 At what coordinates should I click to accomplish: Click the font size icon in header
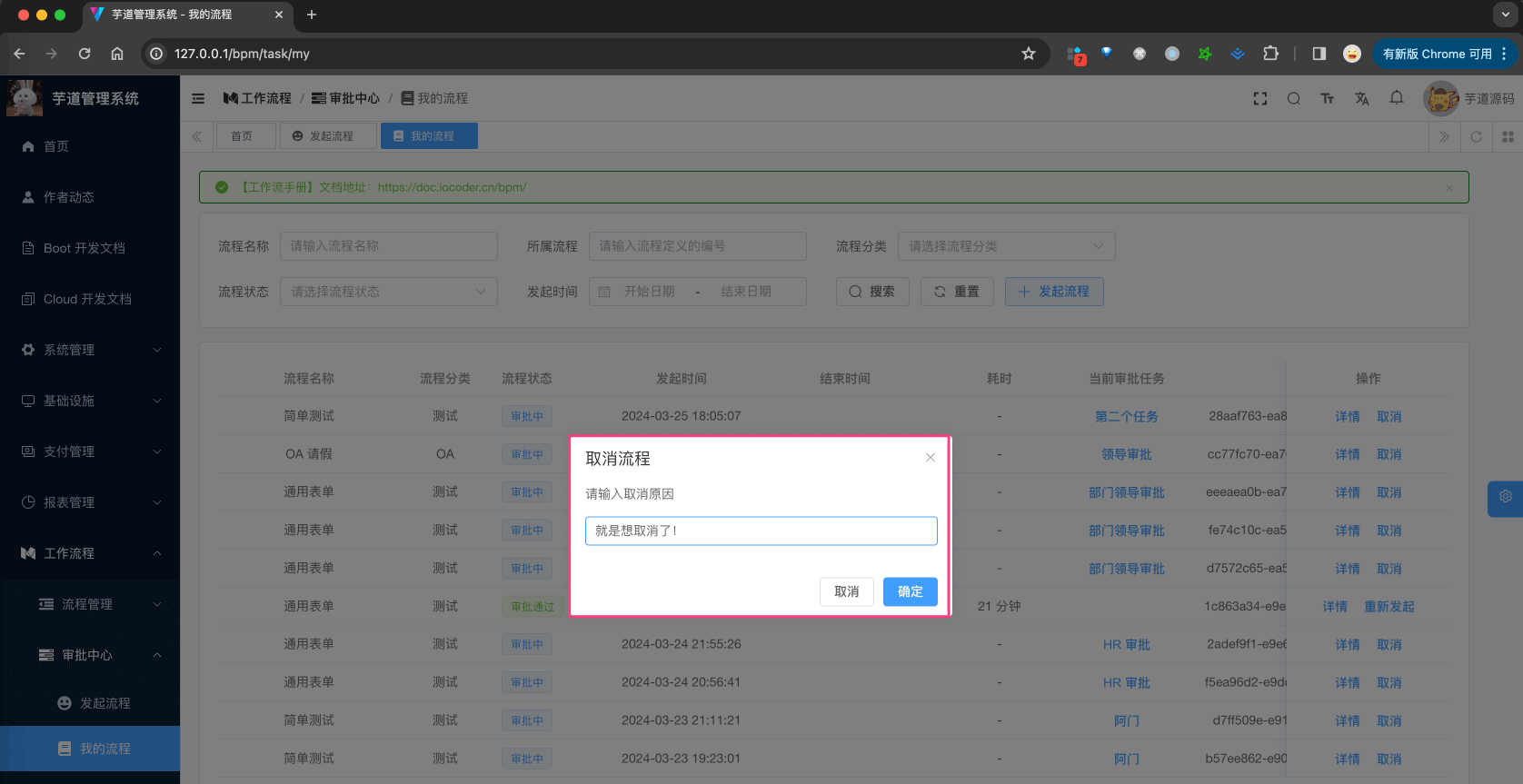[1327, 98]
